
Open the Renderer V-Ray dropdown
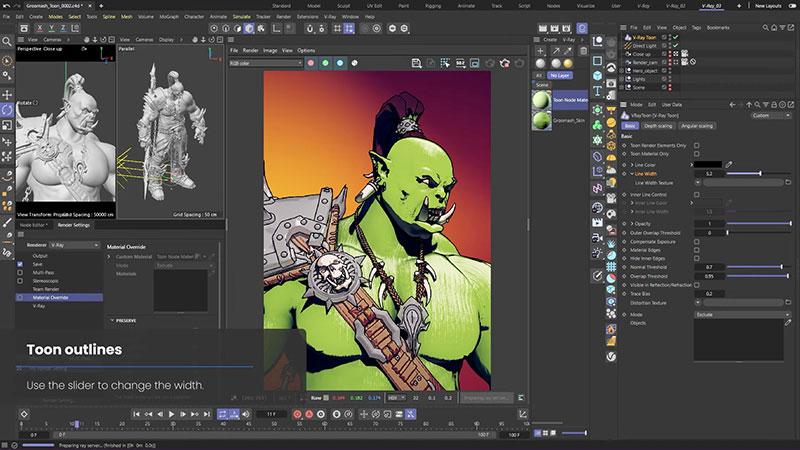[x=74, y=245]
